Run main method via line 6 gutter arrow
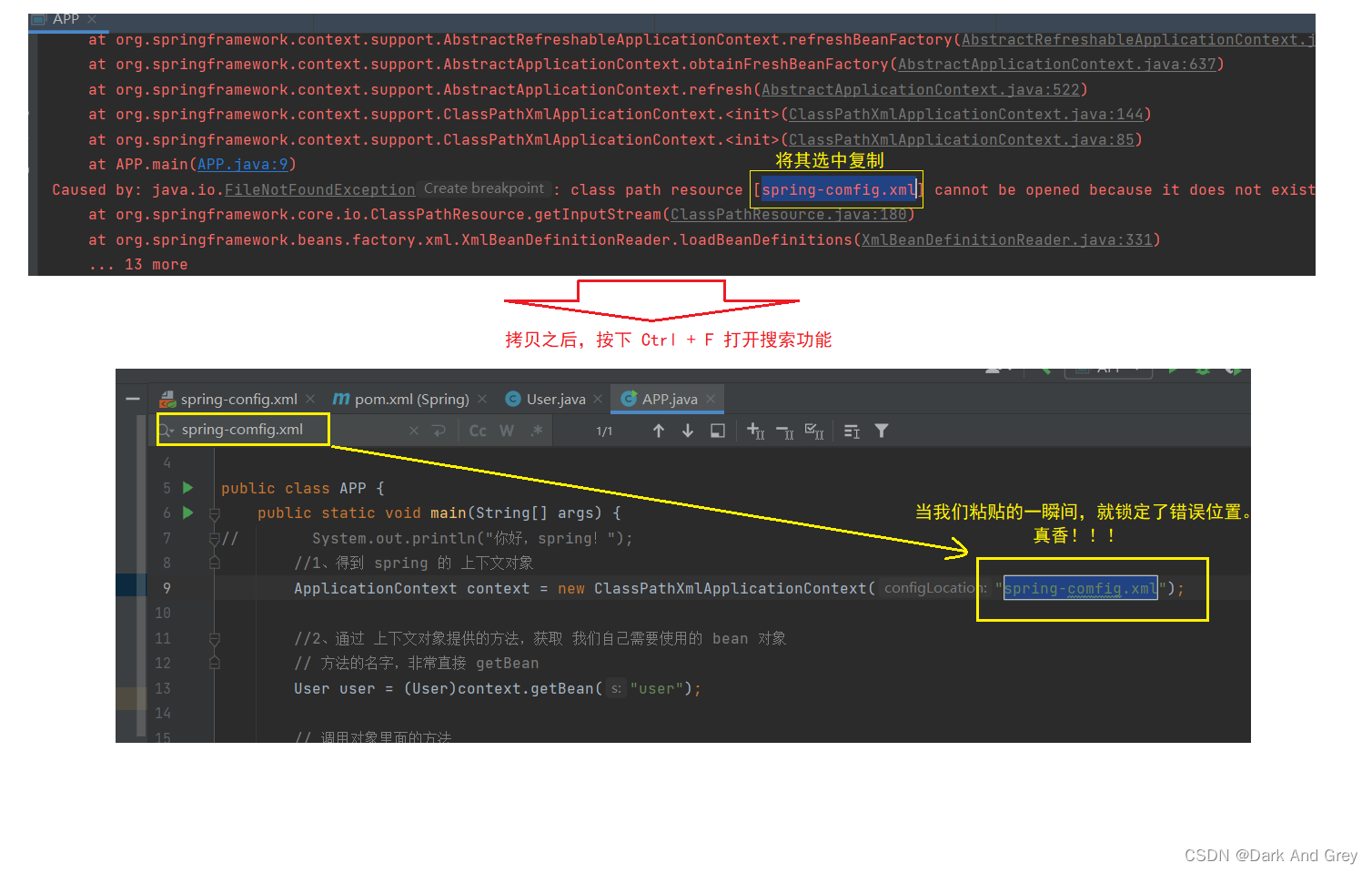 coord(188,513)
